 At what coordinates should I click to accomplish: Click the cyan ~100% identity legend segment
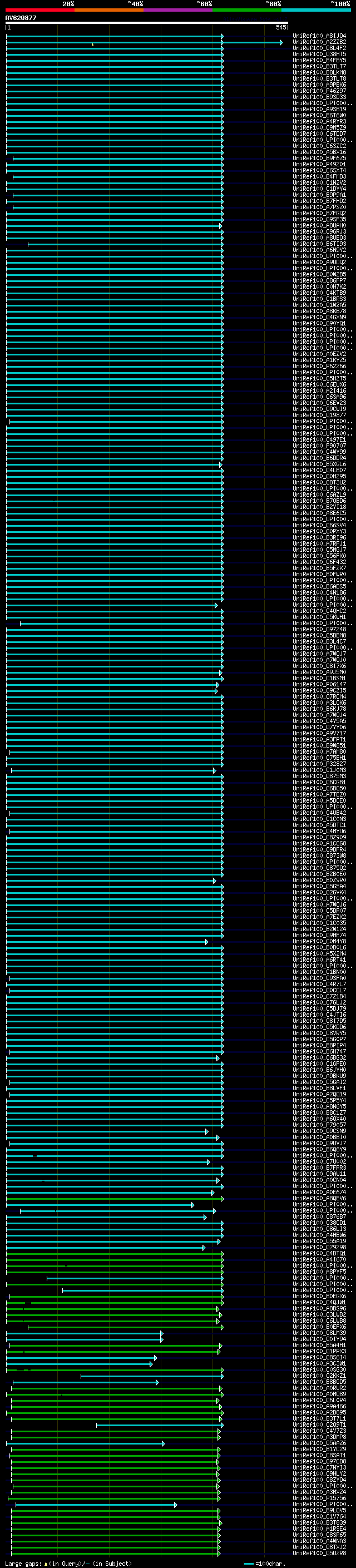(x=317, y=10)
